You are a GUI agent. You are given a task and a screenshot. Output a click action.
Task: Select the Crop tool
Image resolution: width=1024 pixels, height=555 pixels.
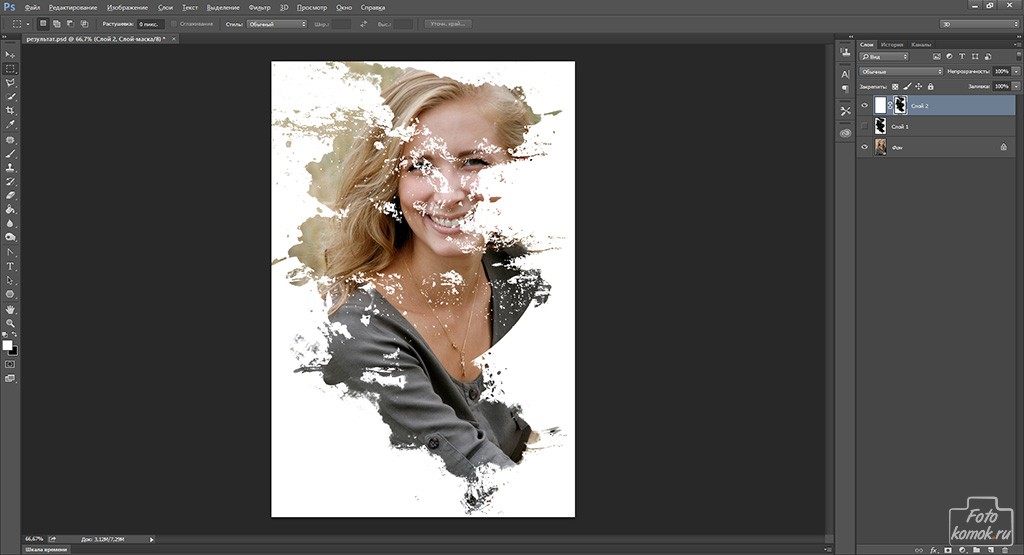pyautogui.click(x=10, y=110)
